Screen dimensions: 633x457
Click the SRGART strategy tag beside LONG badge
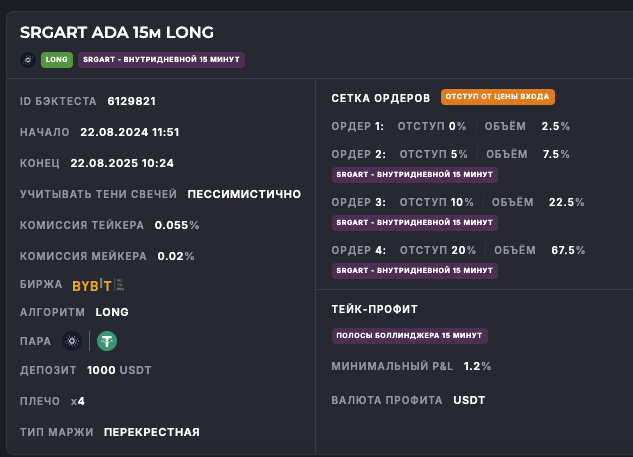point(161,60)
